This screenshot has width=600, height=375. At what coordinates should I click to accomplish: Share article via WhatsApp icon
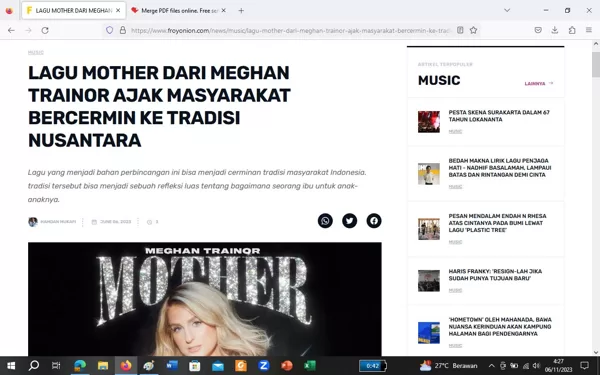click(325, 221)
